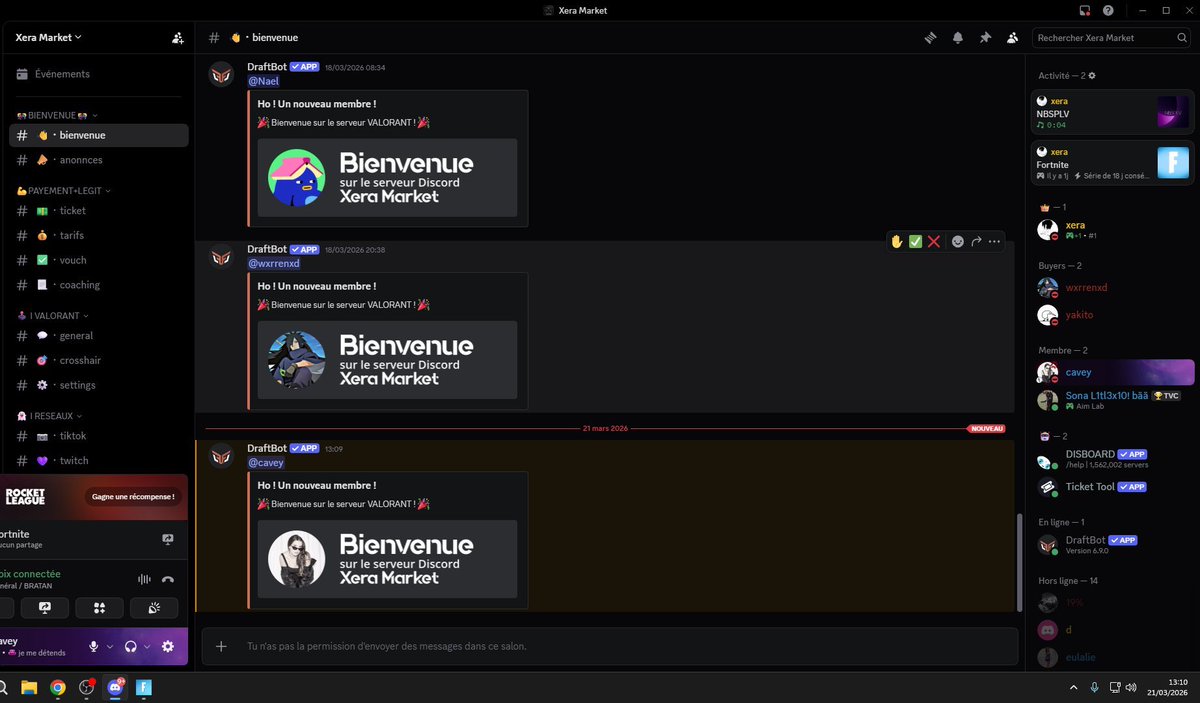Screen dimensions: 1200x703
Task: Open the coaching channel
Action: [98, 285]
